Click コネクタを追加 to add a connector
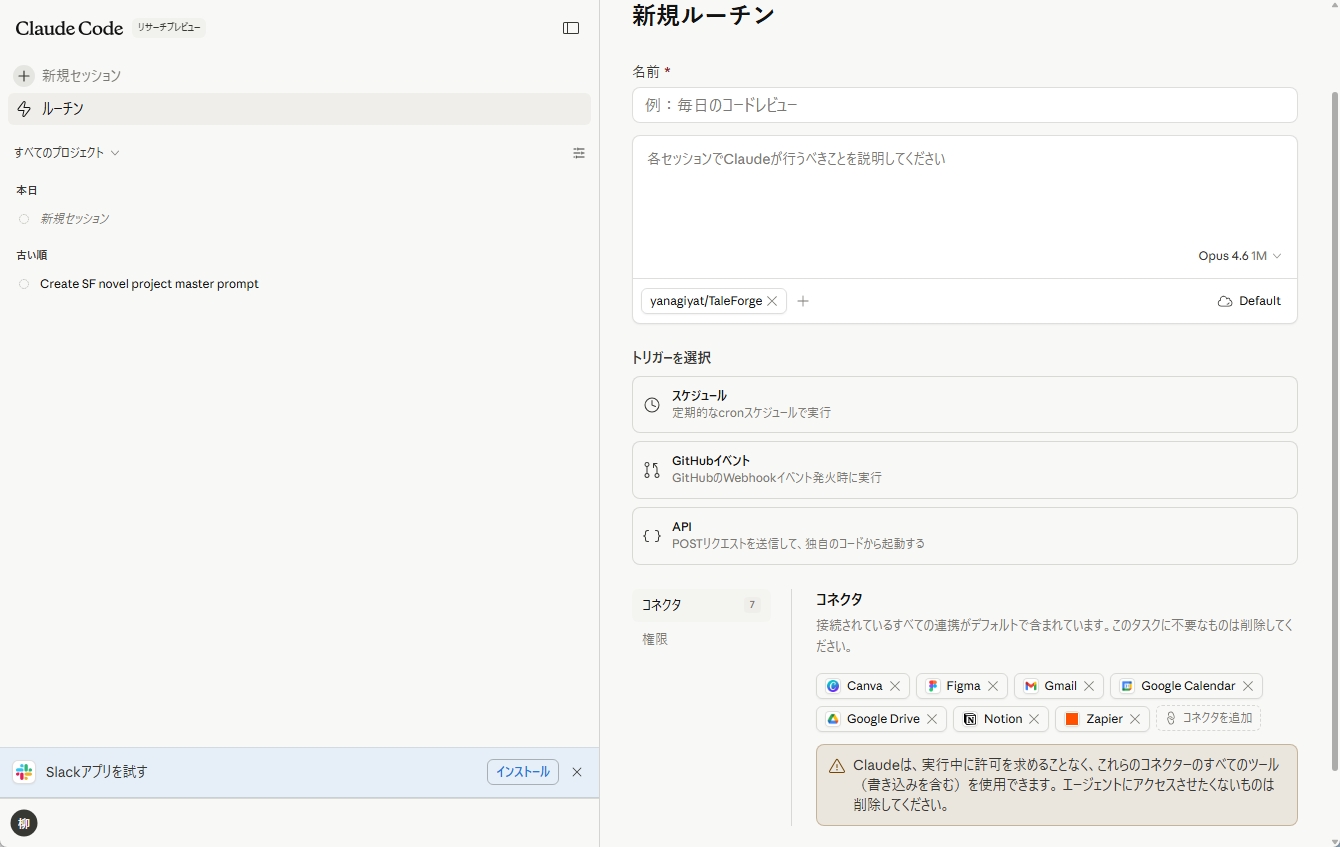 click(1208, 718)
